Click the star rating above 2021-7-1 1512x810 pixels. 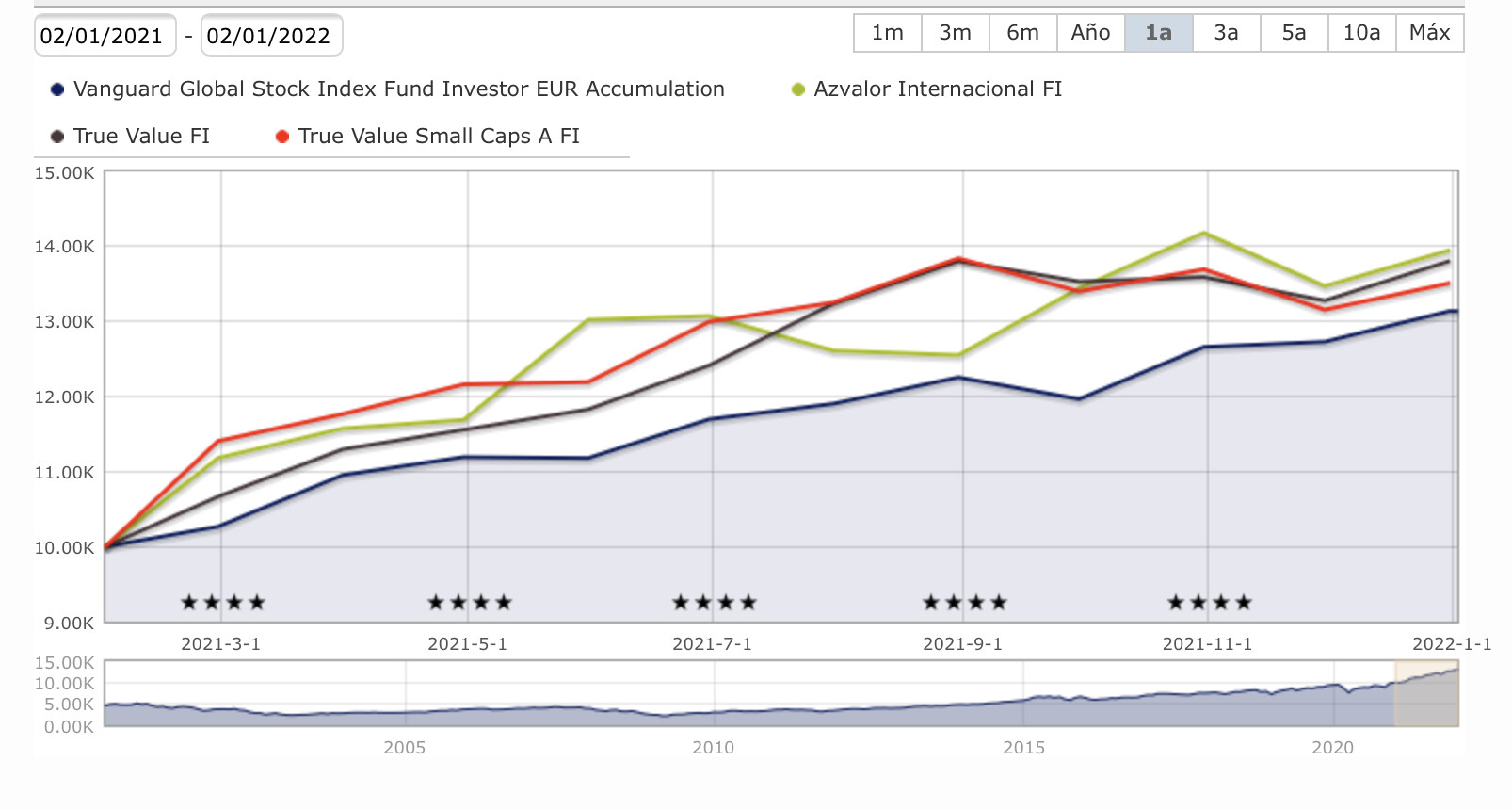pos(715,602)
